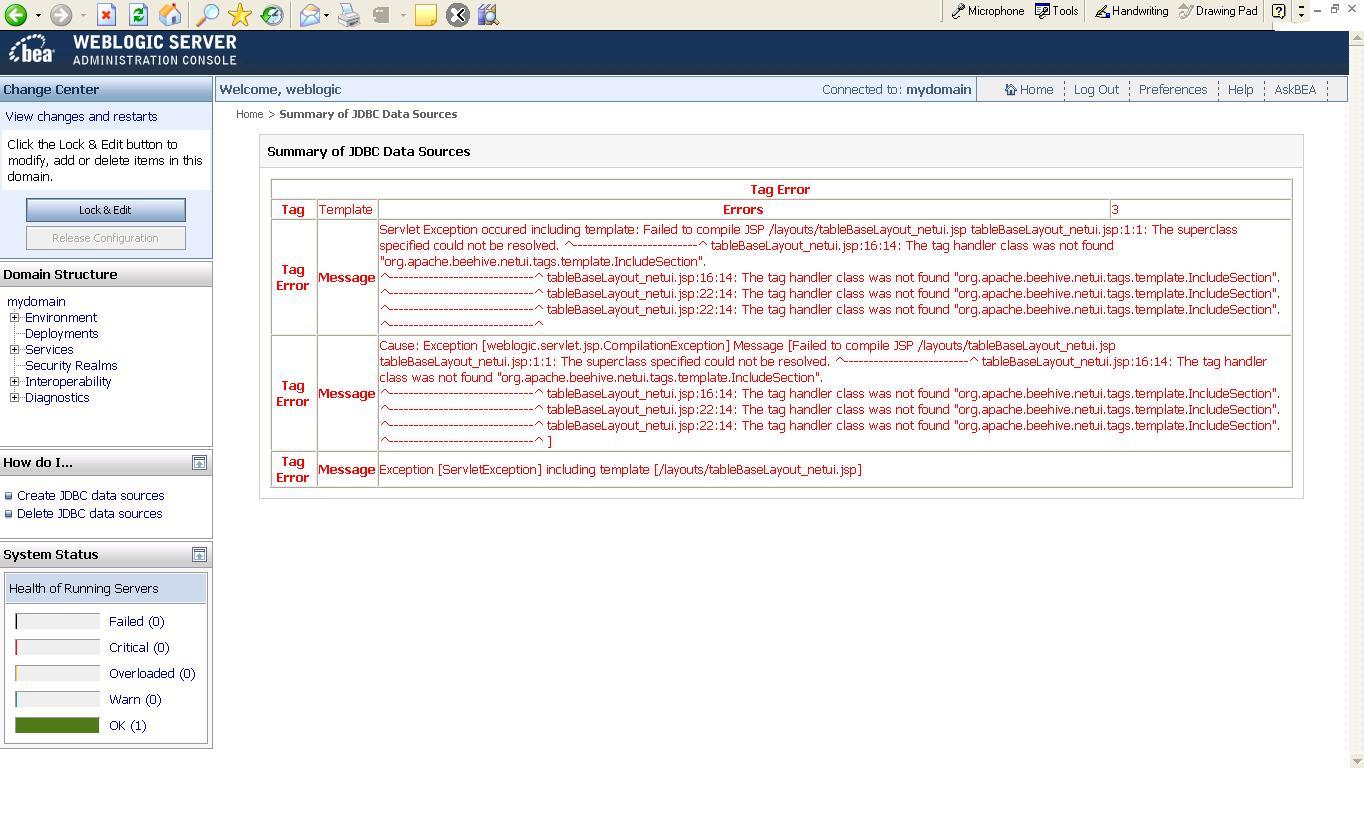The image size is (1364, 835).
Task: Open the Search magnifier icon
Action: [207, 15]
